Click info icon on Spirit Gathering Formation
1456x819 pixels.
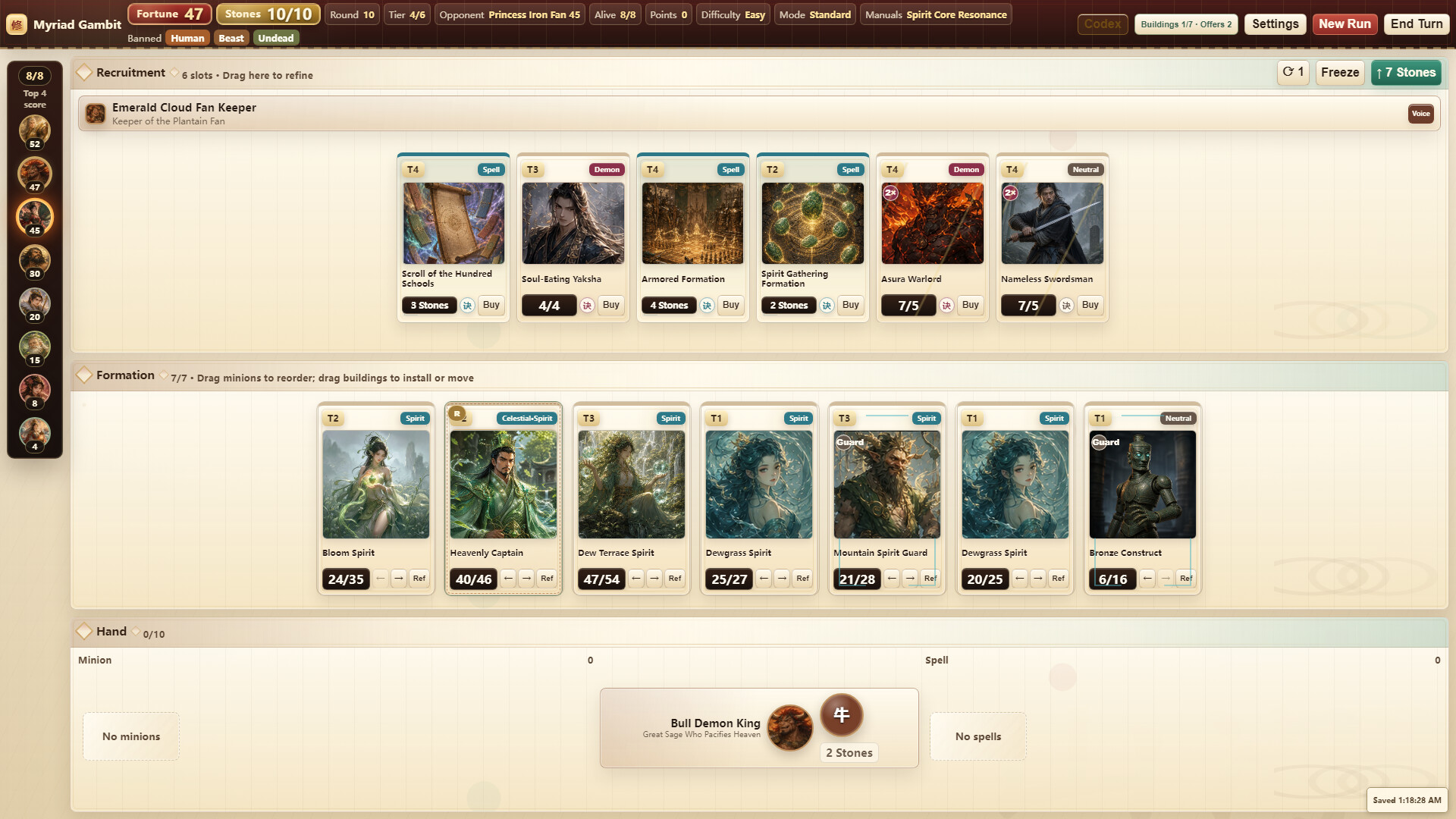pos(827,306)
